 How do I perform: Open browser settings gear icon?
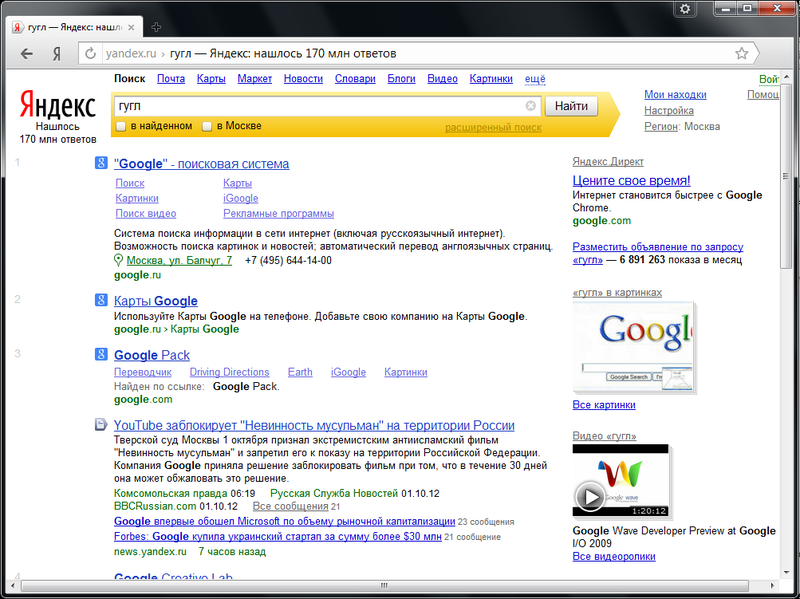pyautogui.click(x=685, y=9)
